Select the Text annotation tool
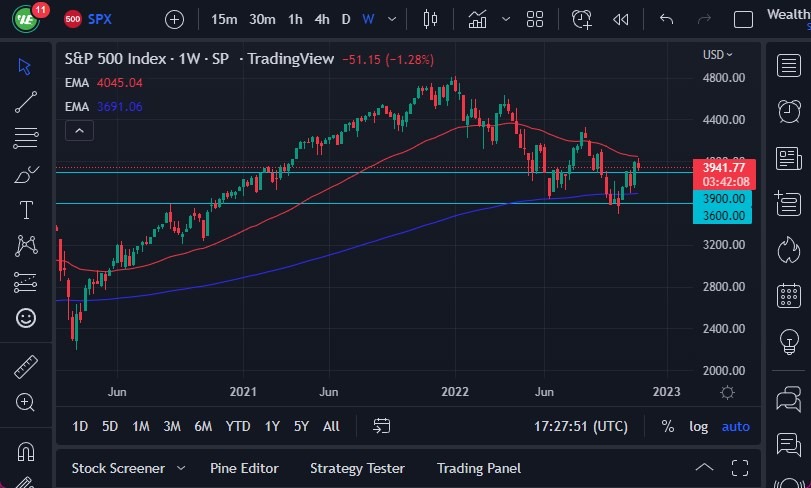The width and height of the screenshot is (811, 488). [x=26, y=210]
